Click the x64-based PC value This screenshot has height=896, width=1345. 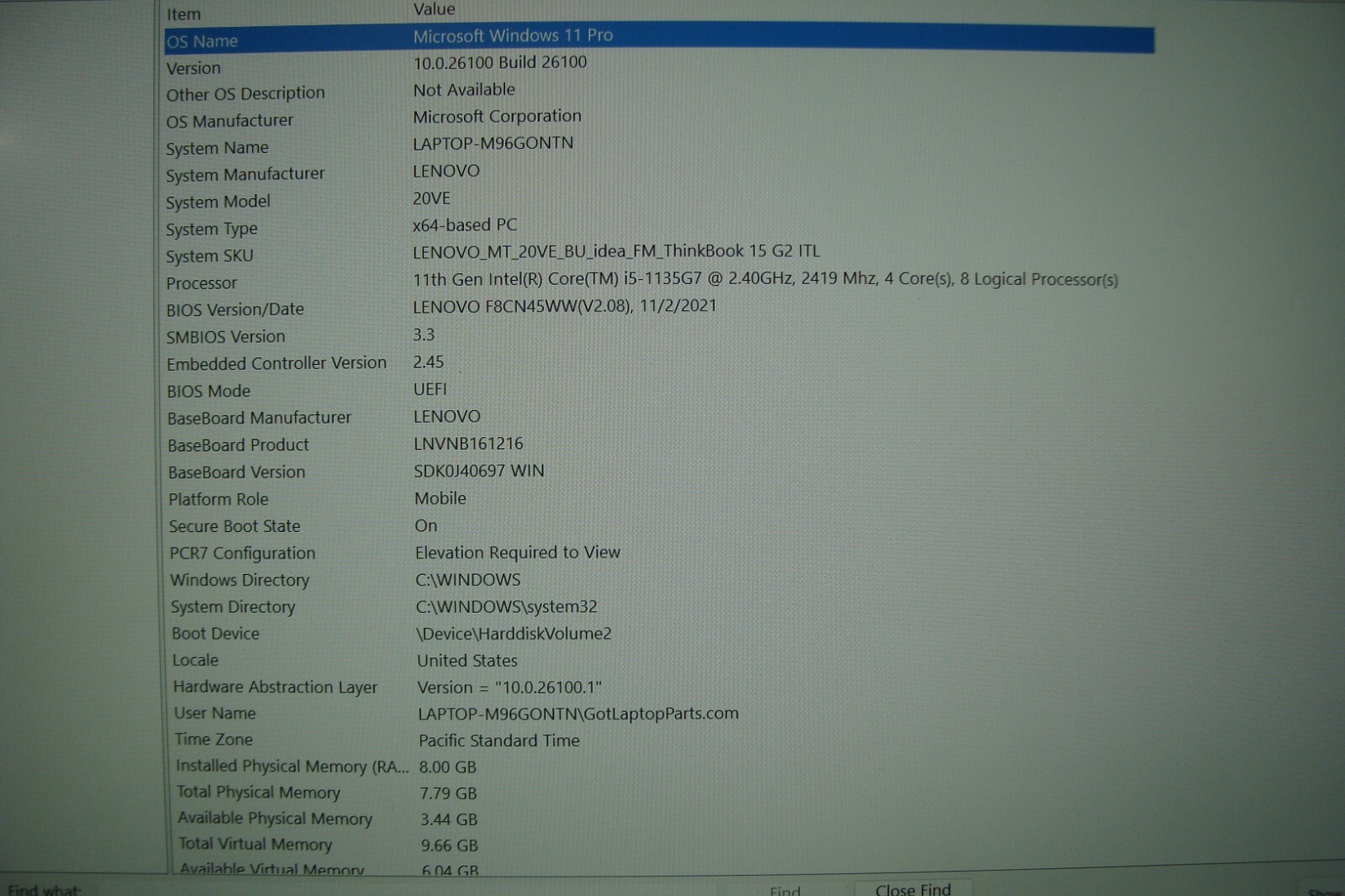[x=464, y=224]
